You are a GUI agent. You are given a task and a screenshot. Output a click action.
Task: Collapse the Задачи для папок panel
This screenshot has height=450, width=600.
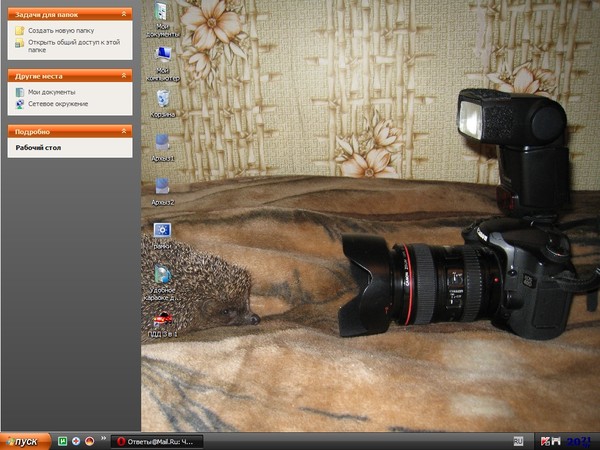click(x=124, y=14)
